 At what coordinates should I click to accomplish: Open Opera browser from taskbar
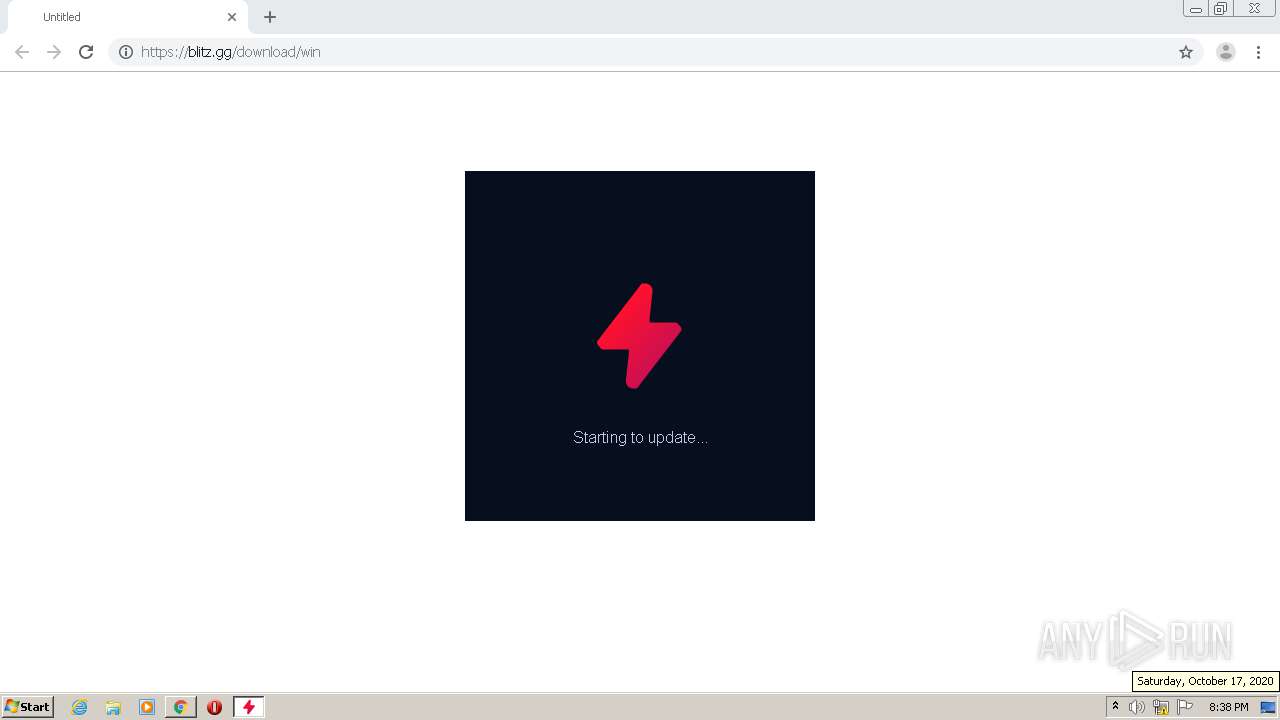pos(214,707)
